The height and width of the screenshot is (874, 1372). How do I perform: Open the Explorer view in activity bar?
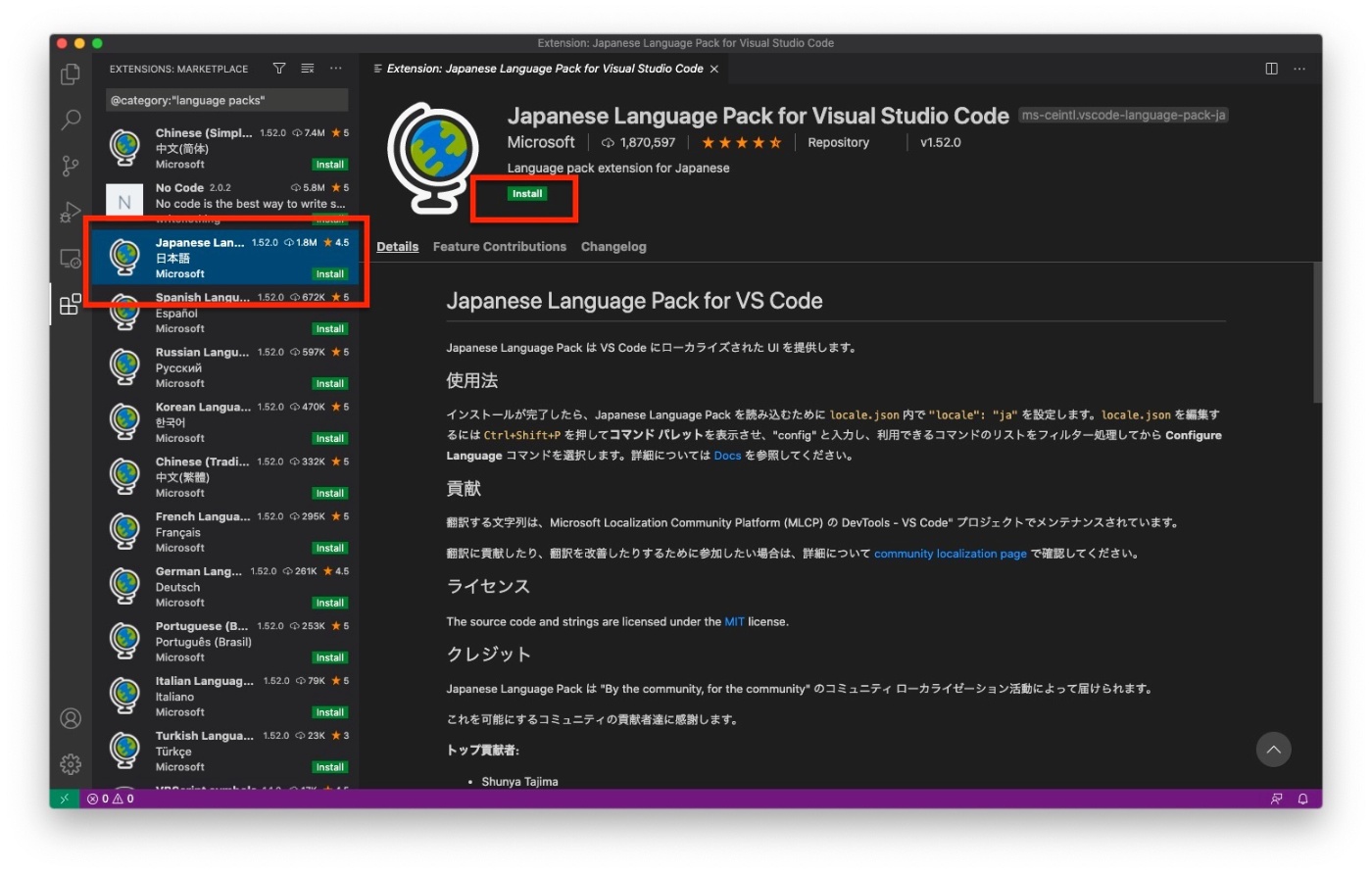71,74
